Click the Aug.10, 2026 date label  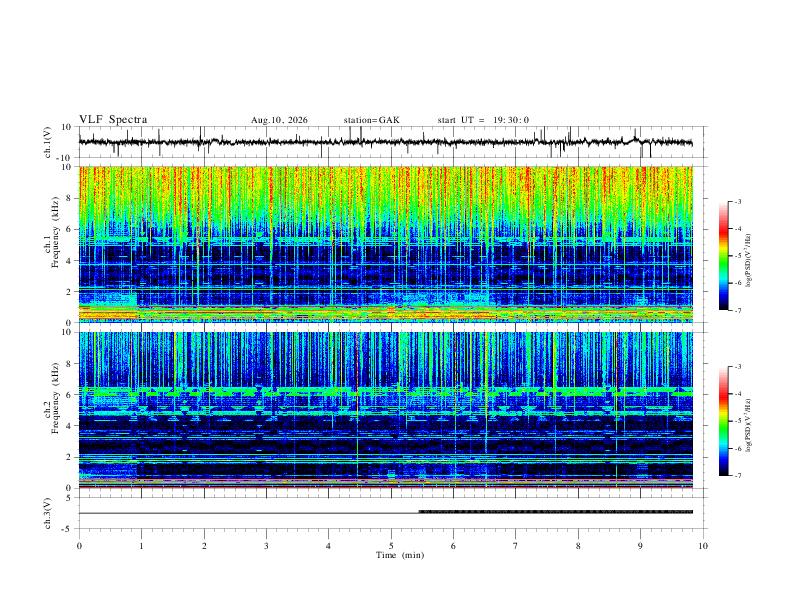279,120
